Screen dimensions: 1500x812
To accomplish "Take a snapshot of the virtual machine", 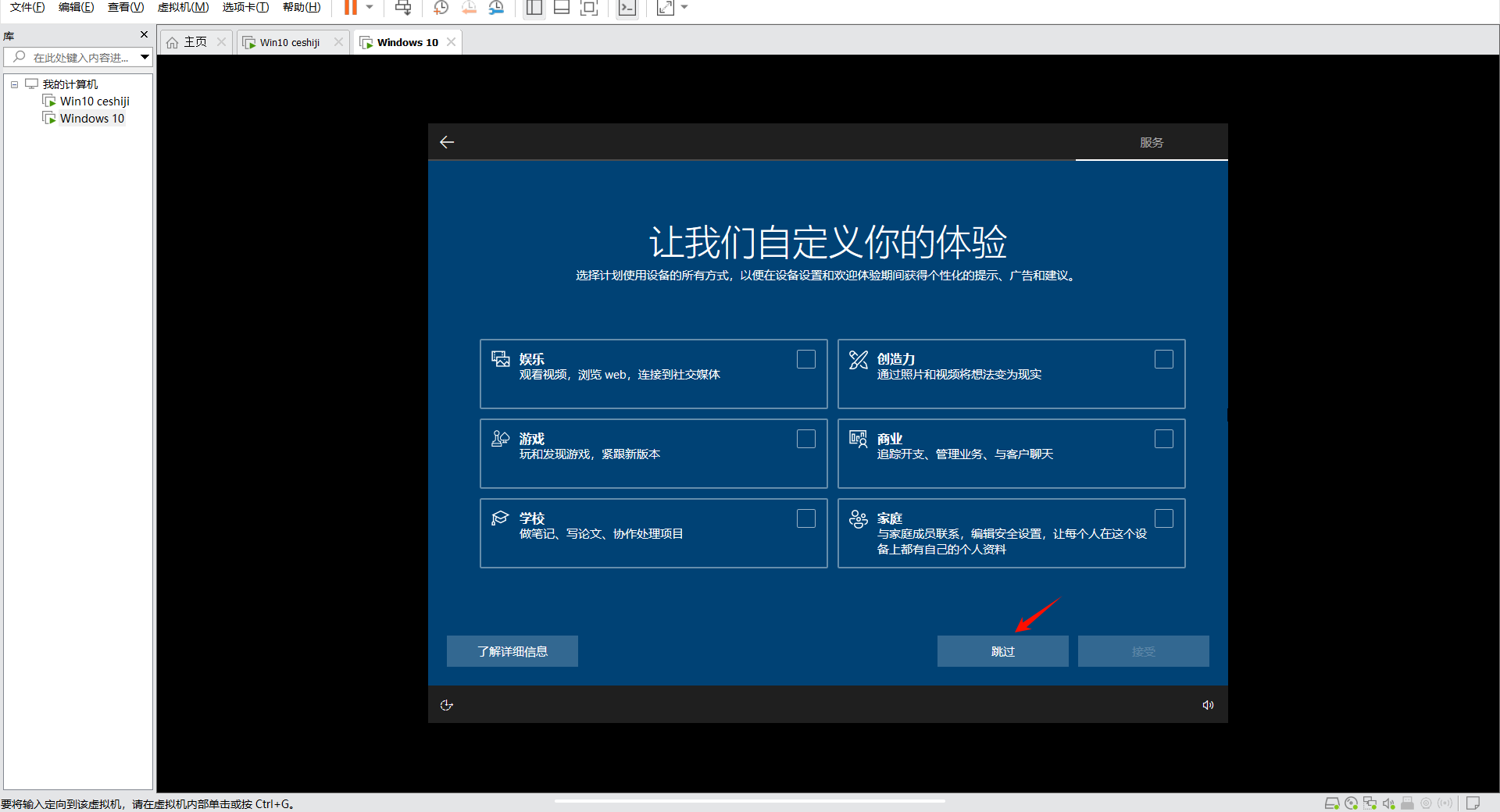I will pos(441,8).
